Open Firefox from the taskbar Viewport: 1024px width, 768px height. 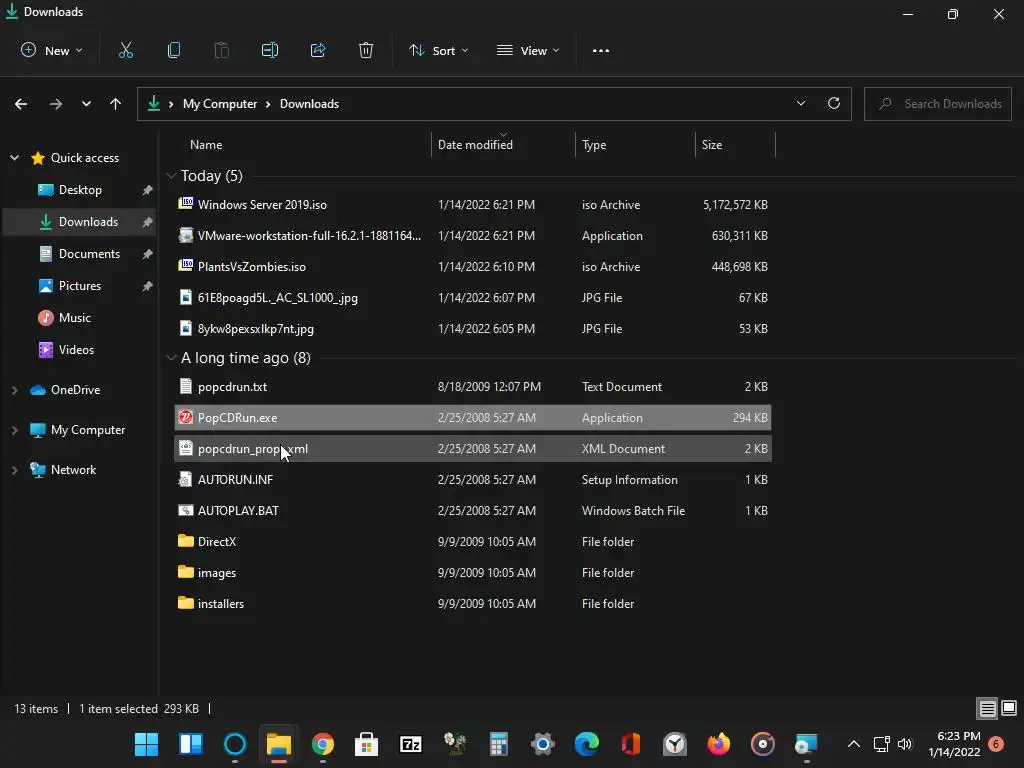[x=719, y=744]
